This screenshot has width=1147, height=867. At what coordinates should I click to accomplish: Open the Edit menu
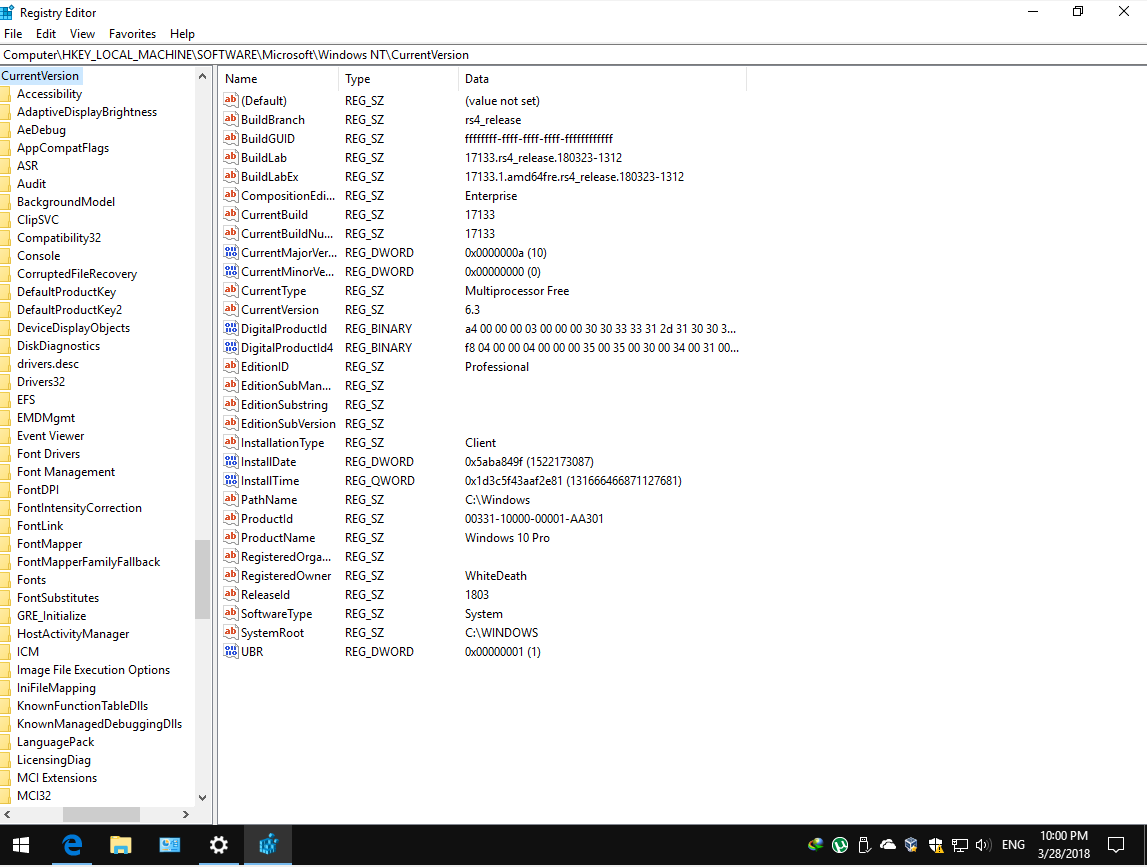point(46,34)
